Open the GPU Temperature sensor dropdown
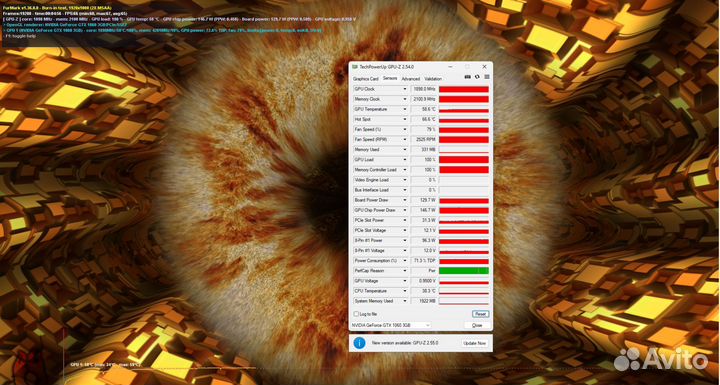 (405, 109)
